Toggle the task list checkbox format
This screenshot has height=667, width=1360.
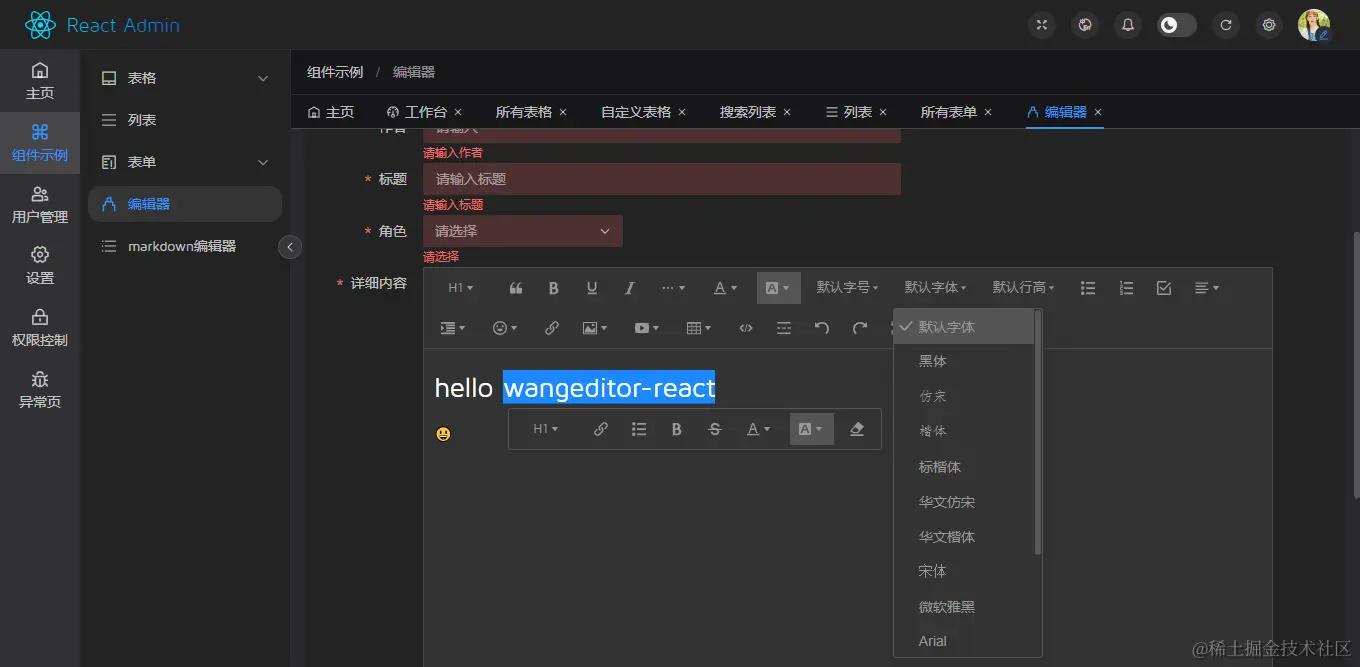tap(1163, 287)
